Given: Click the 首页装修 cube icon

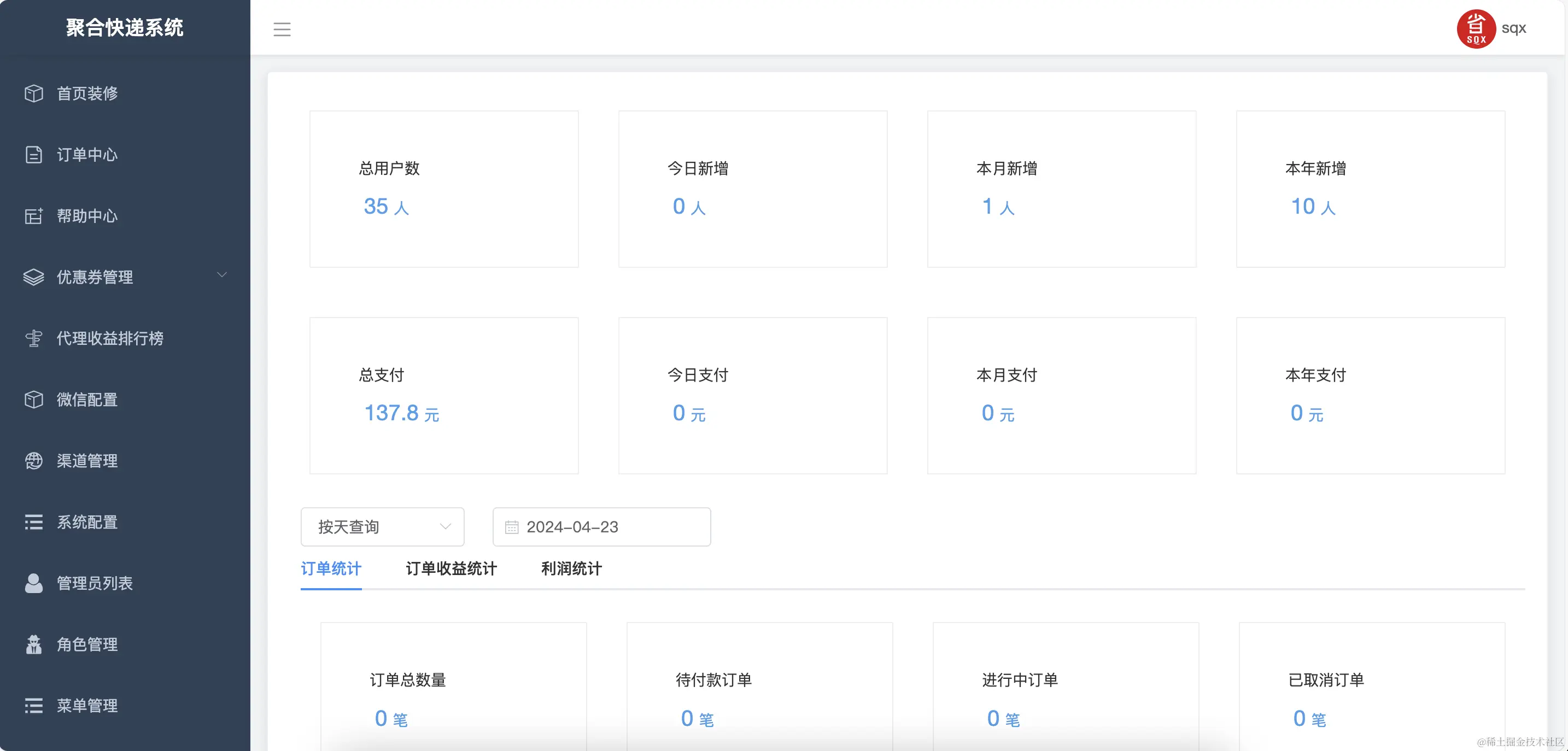Looking at the screenshot, I should coord(34,93).
